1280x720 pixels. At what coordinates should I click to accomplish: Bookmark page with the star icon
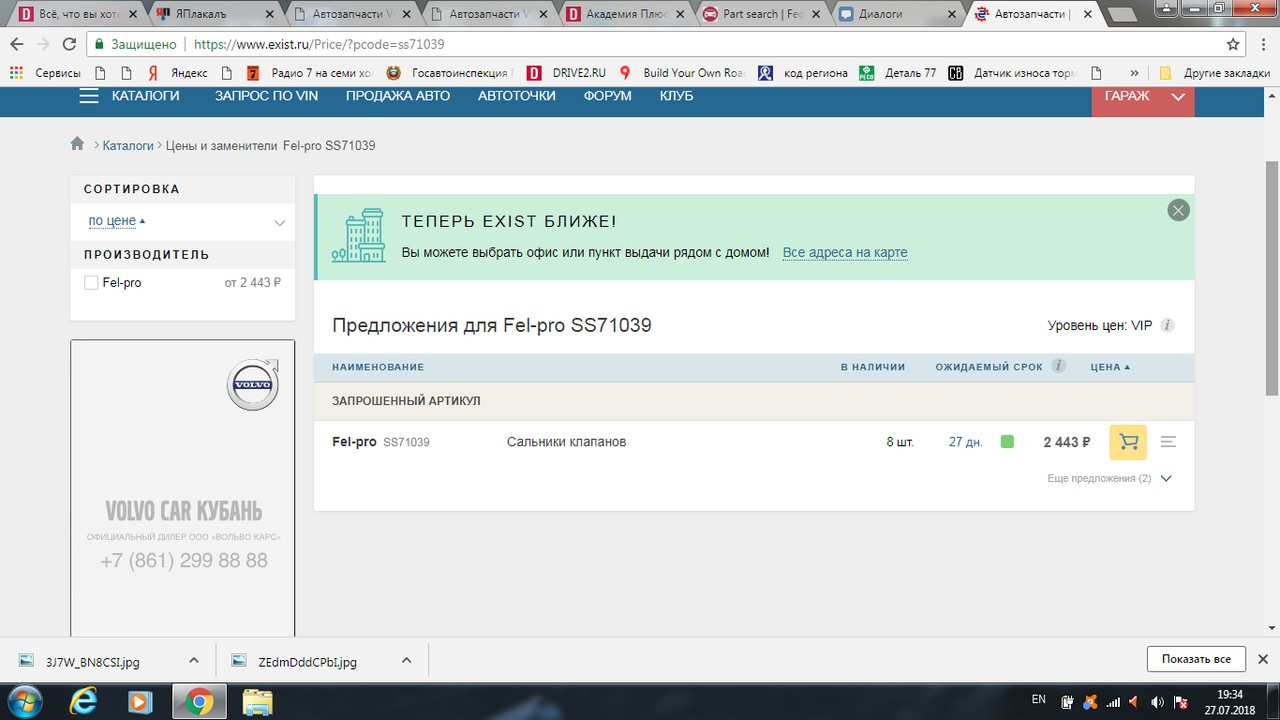point(1233,44)
